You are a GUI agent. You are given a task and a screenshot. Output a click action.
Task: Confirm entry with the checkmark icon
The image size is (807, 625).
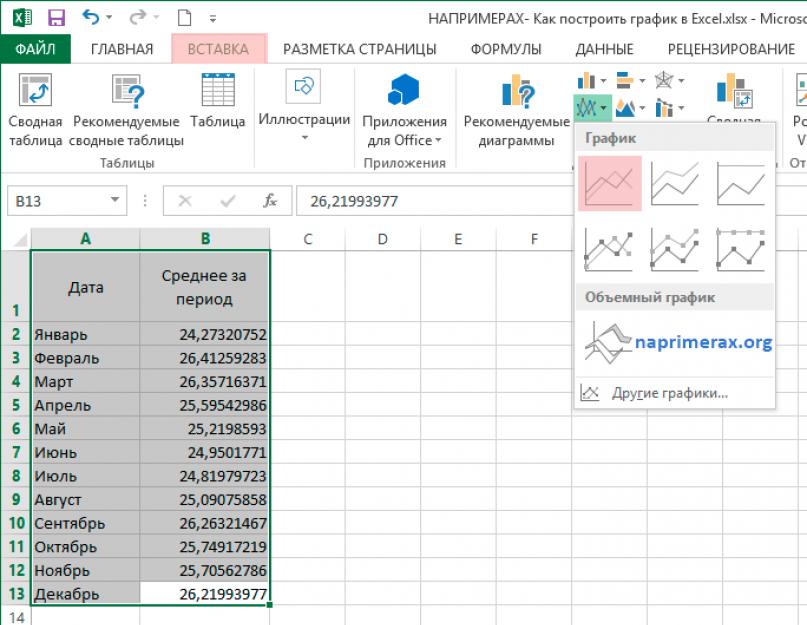point(227,201)
